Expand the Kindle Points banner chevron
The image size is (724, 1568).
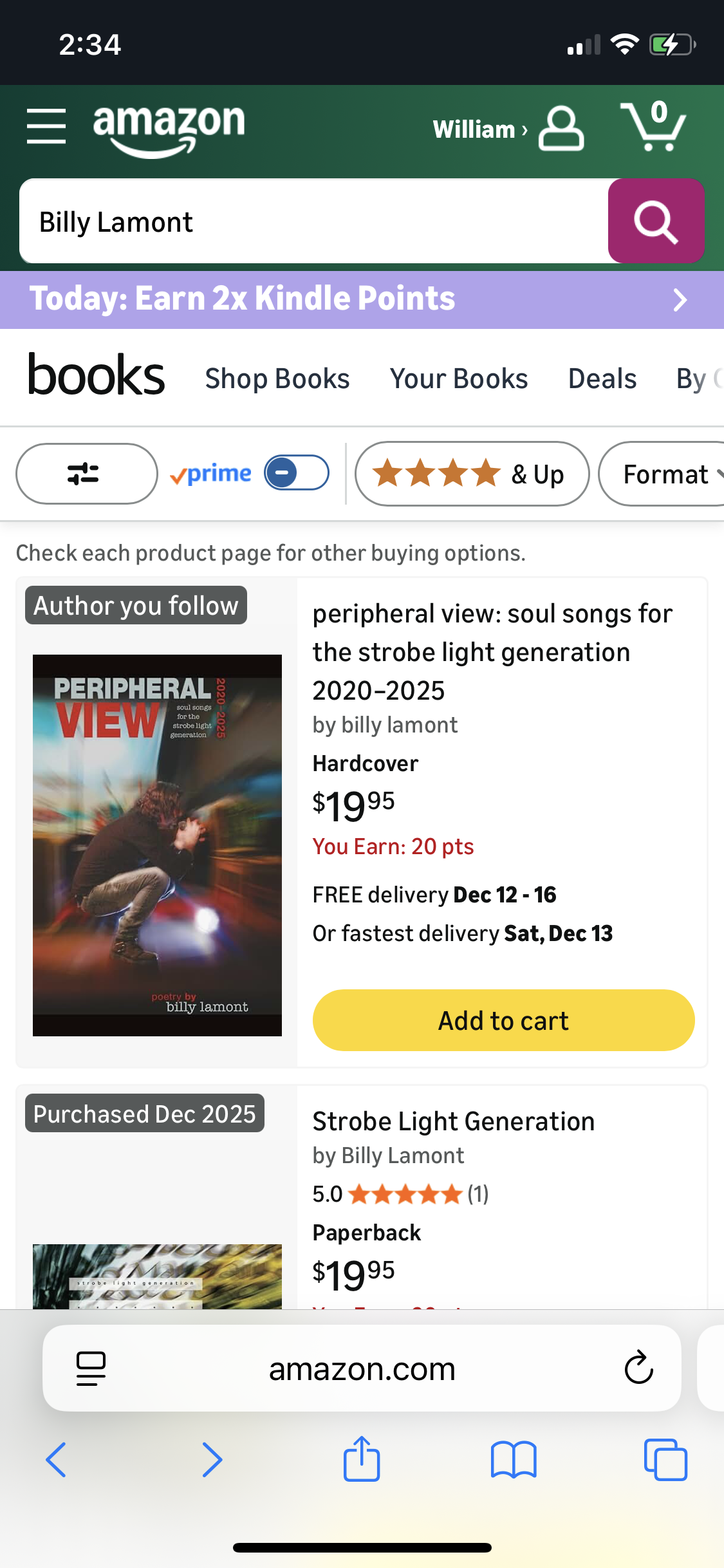pos(680,300)
